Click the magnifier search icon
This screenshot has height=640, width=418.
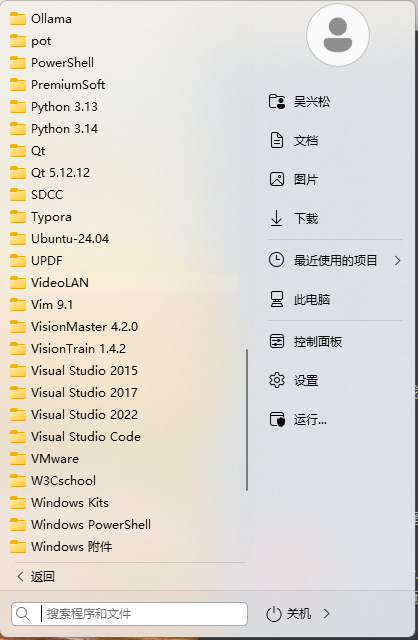[x=23, y=614]
